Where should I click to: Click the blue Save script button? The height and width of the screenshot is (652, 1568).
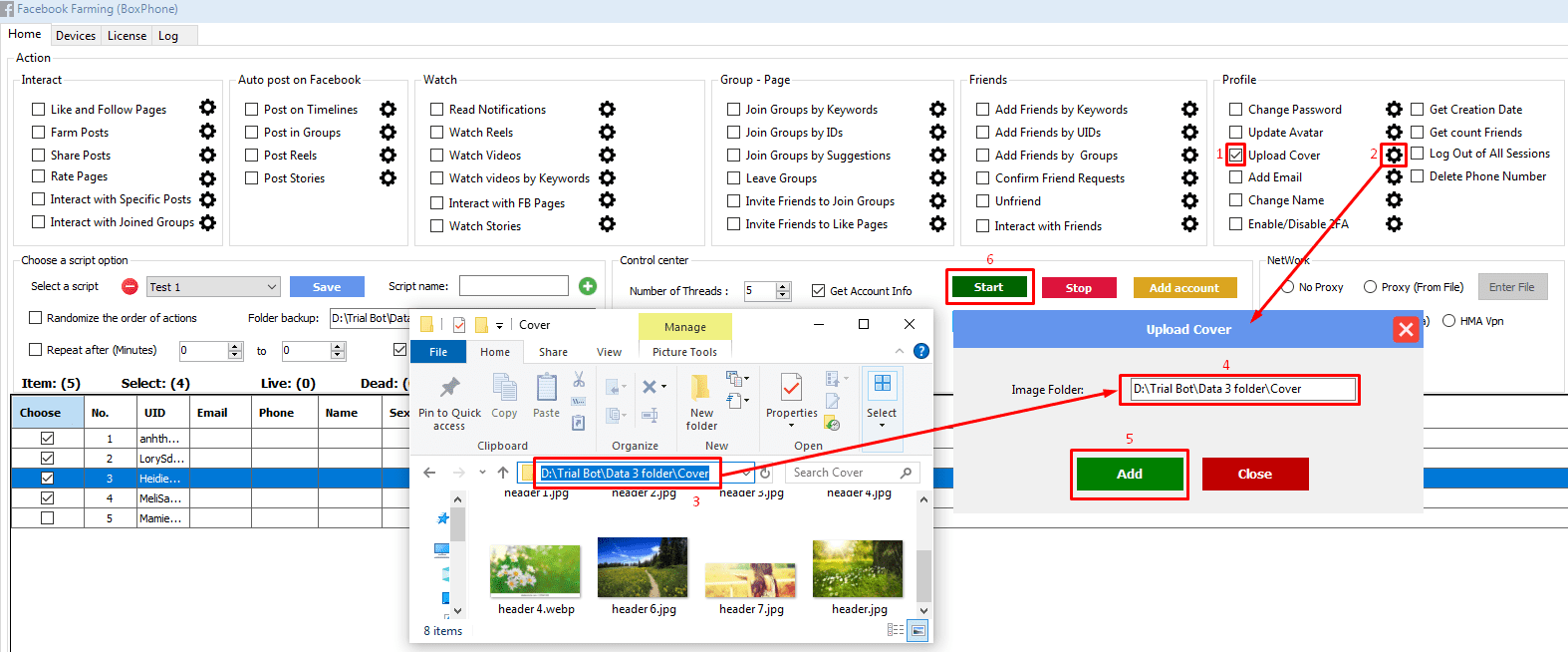327,287
